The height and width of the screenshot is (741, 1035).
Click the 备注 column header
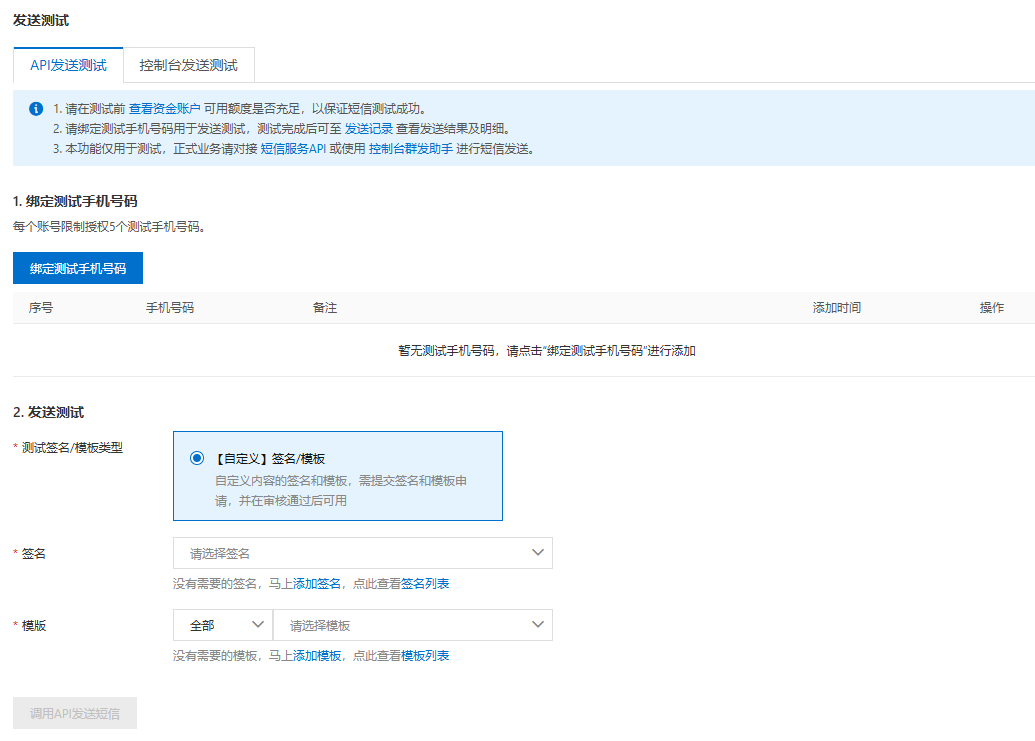point(325,307)
